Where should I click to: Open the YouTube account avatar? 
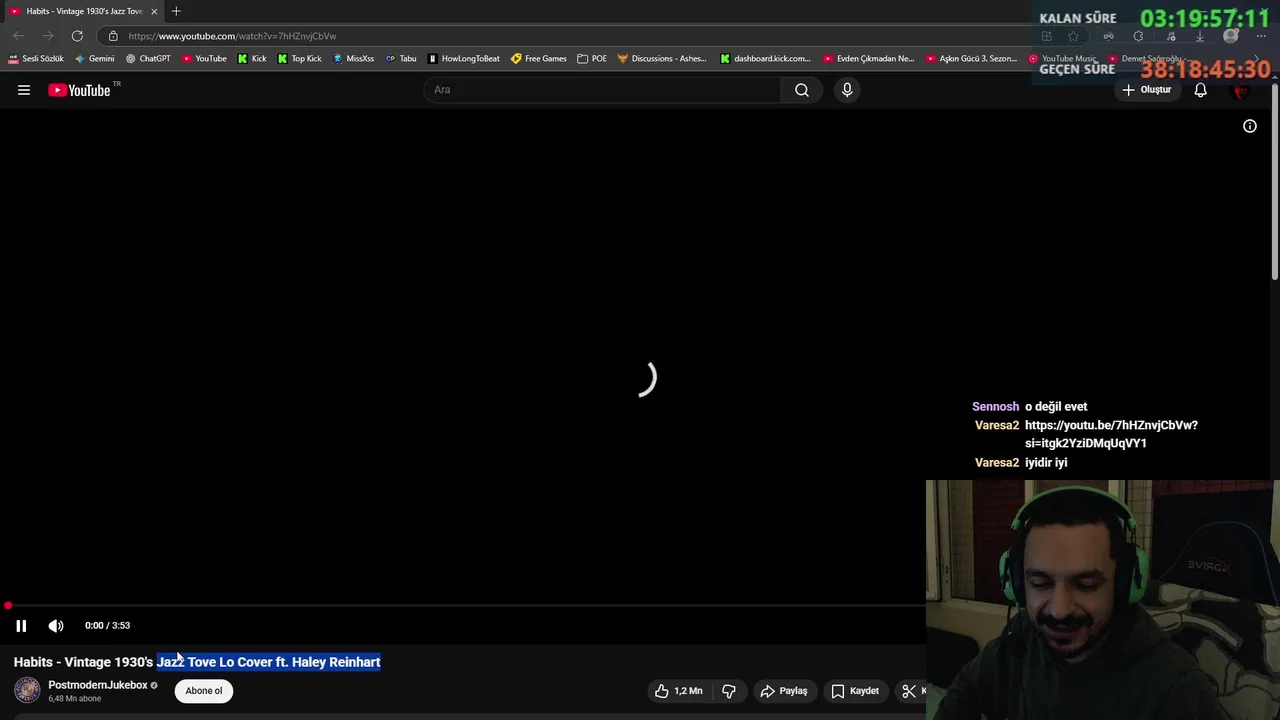(x=1241, y=90)
